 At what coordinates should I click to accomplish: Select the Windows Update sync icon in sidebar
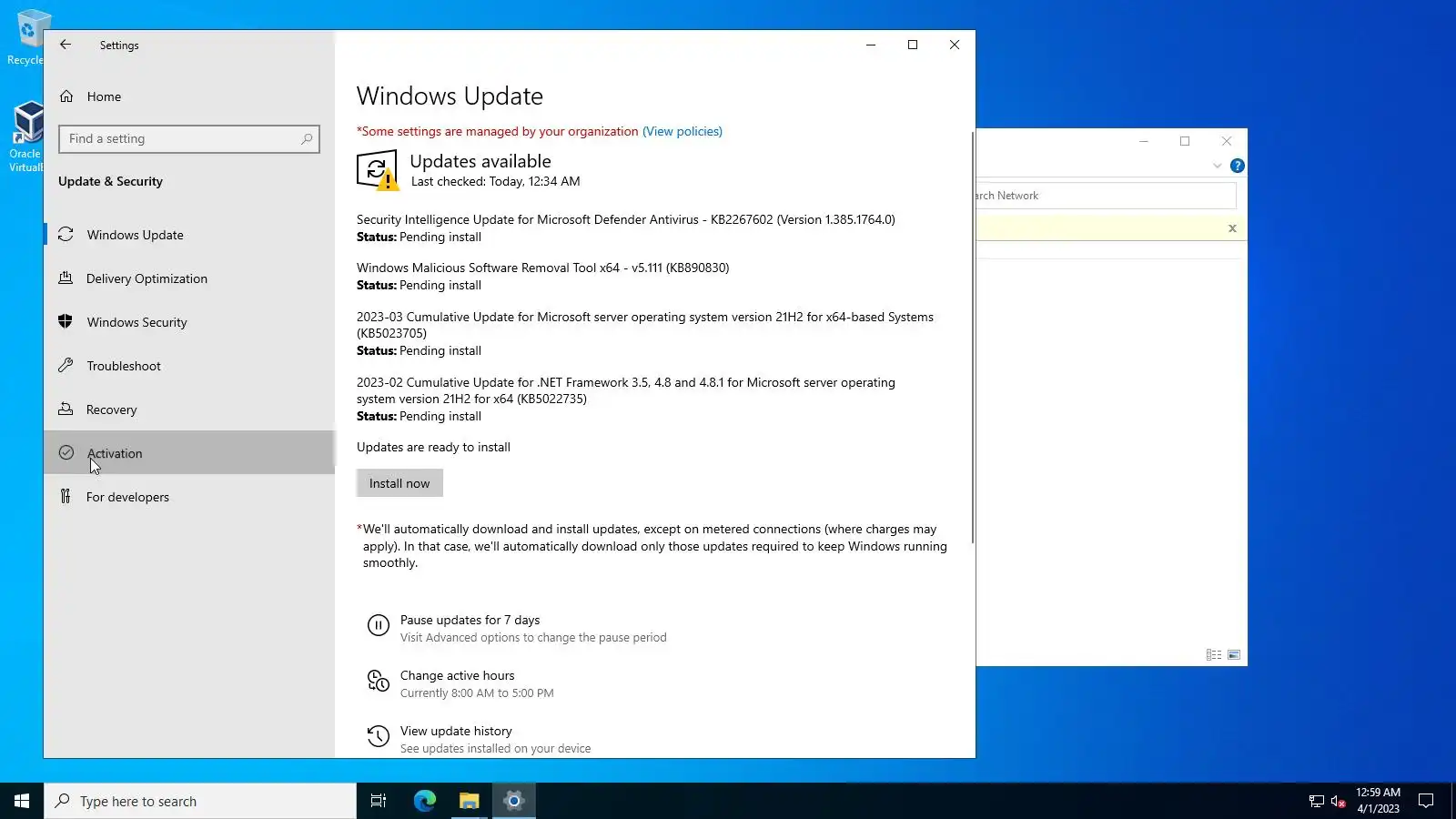pyautogui.click(x=66, y=235)
